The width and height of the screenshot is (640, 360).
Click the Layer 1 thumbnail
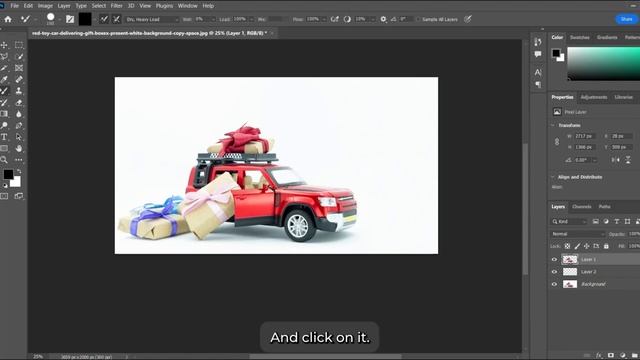click(x=570, y=259)
